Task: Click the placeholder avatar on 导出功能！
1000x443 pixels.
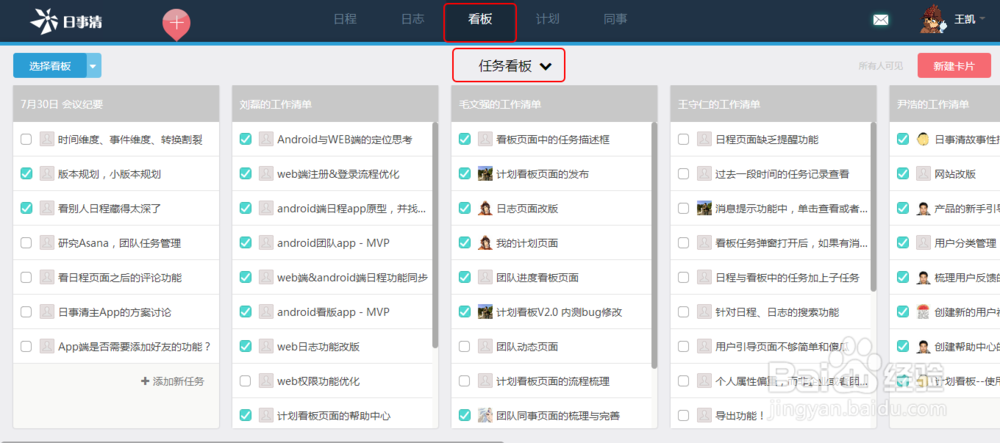Action: [704, 415]
